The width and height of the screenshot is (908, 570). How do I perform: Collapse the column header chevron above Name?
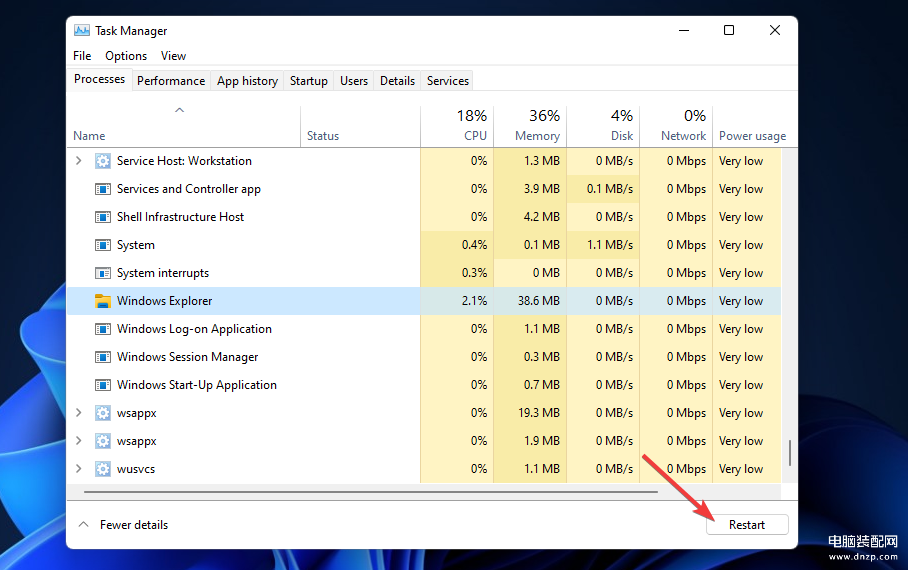click(x=180, y=110)
